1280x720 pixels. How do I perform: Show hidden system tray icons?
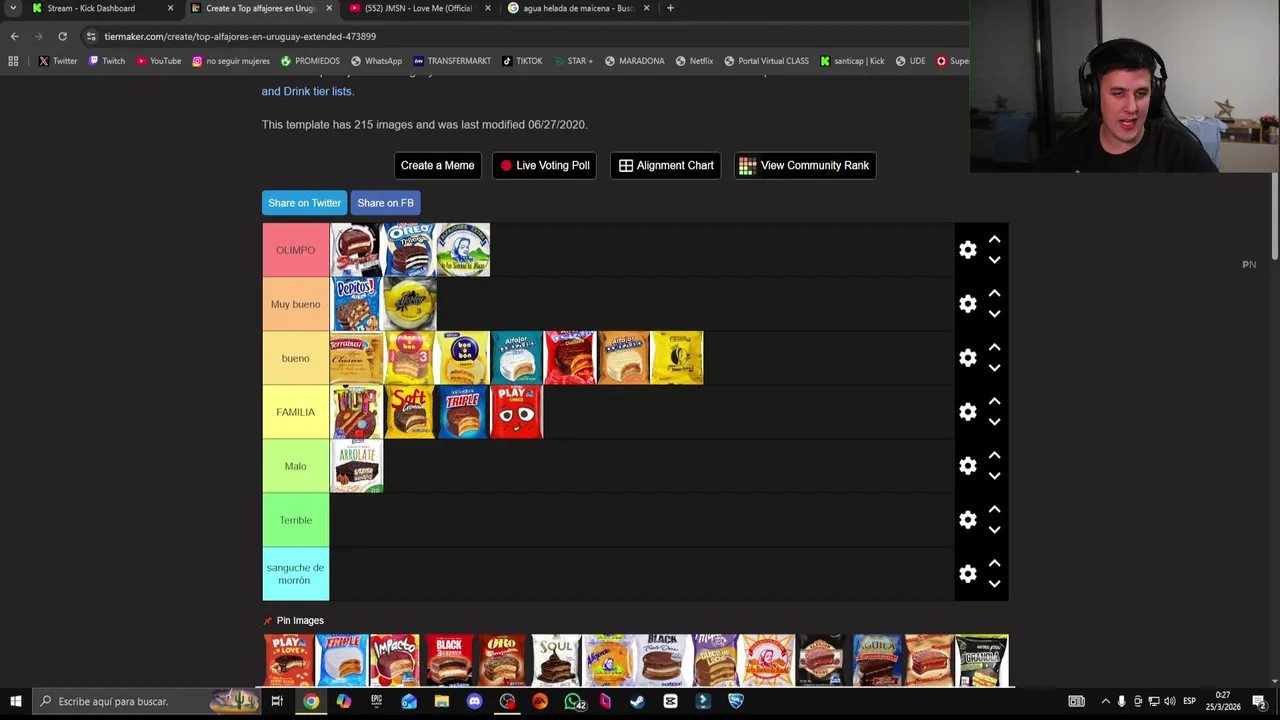1105,701
